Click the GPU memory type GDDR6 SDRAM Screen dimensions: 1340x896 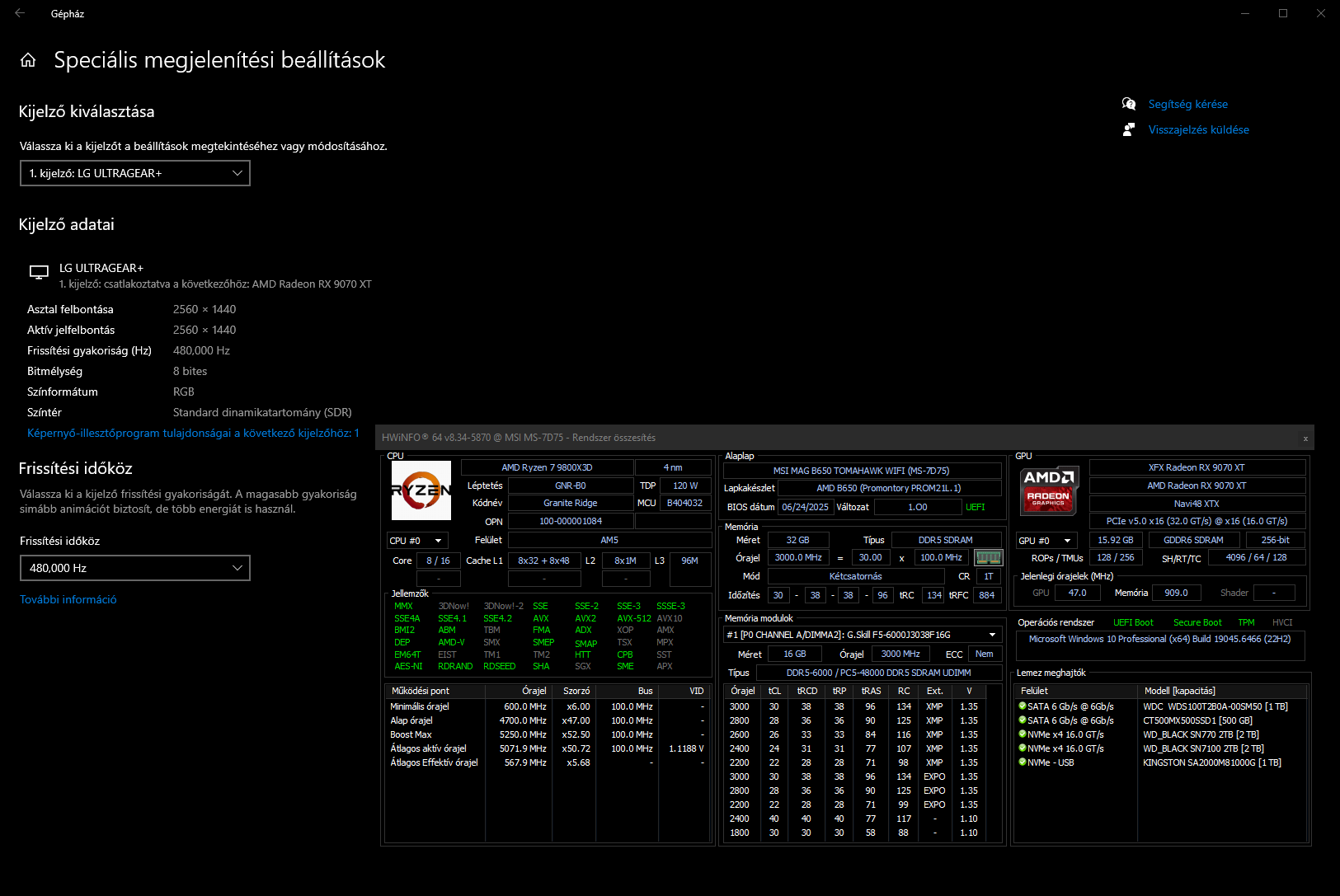[x=1194, y=540]
